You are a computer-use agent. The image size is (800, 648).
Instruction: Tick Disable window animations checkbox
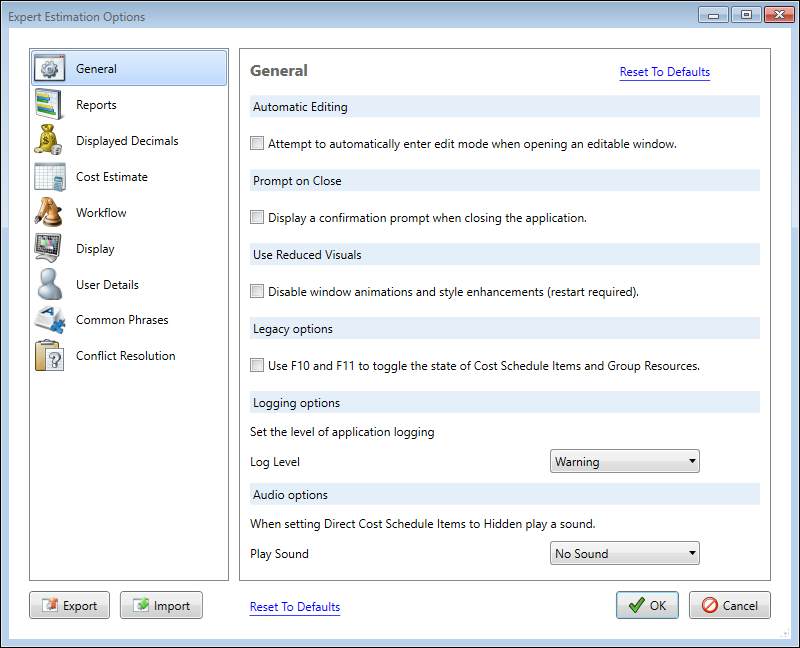(x=258, y=292)
